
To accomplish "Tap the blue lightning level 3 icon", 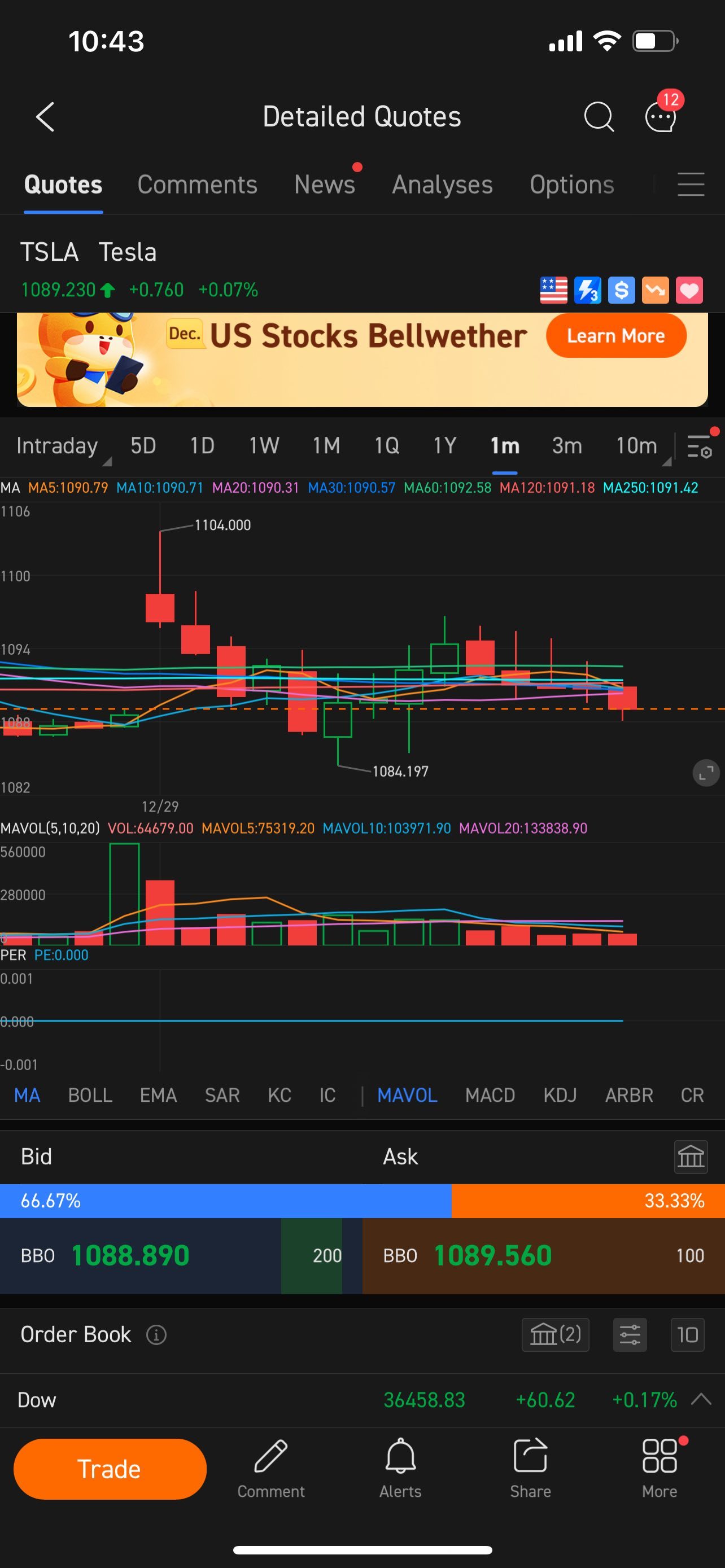I will pos(587,290).
